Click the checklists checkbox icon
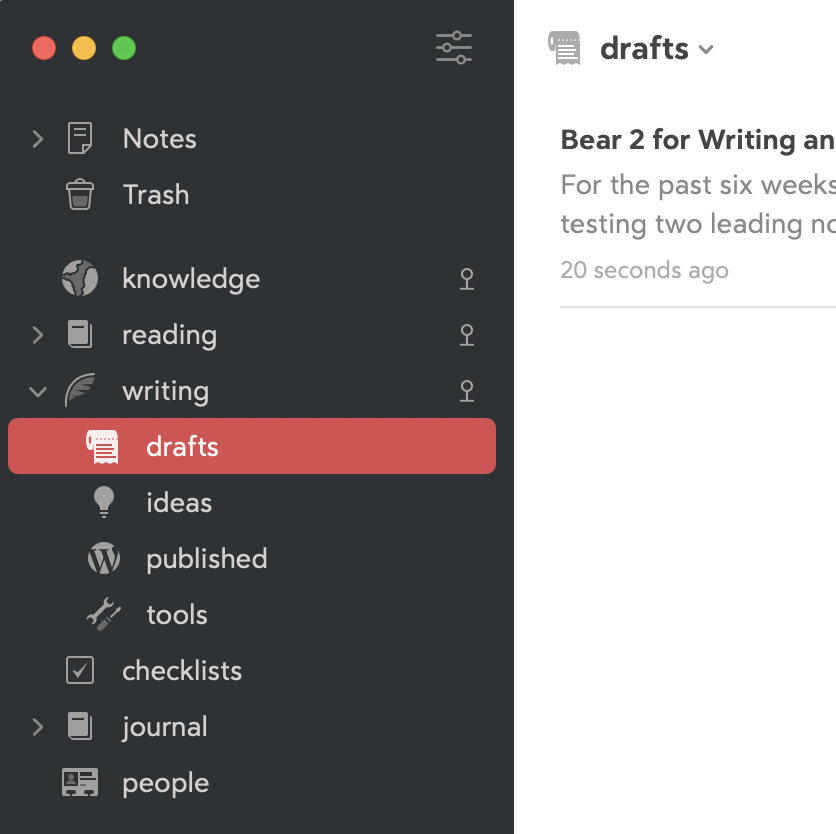This screenshot has height=834, width=836. (80, 670)
